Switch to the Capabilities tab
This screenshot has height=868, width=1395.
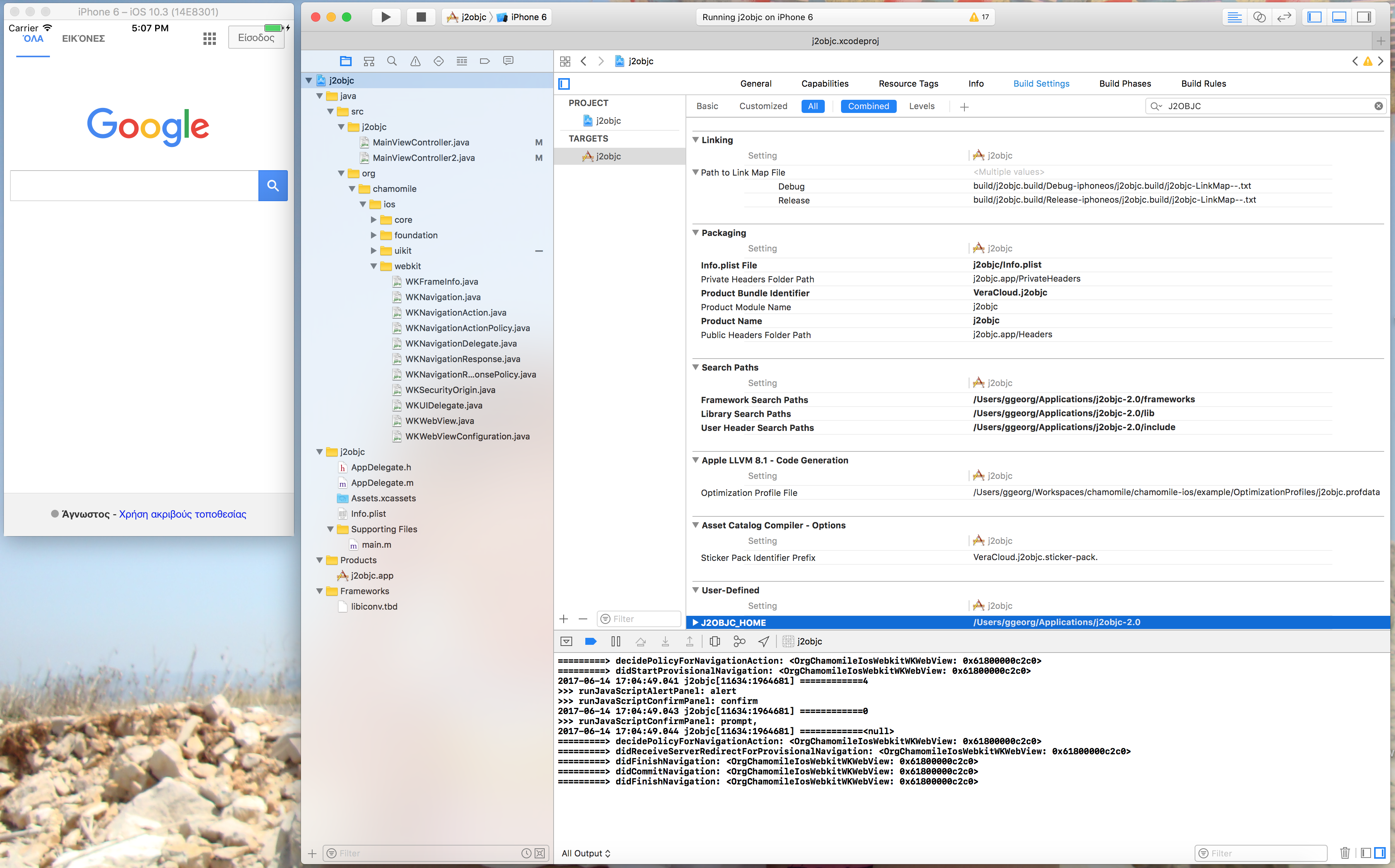pyautogui.click(x=825, y=84)
